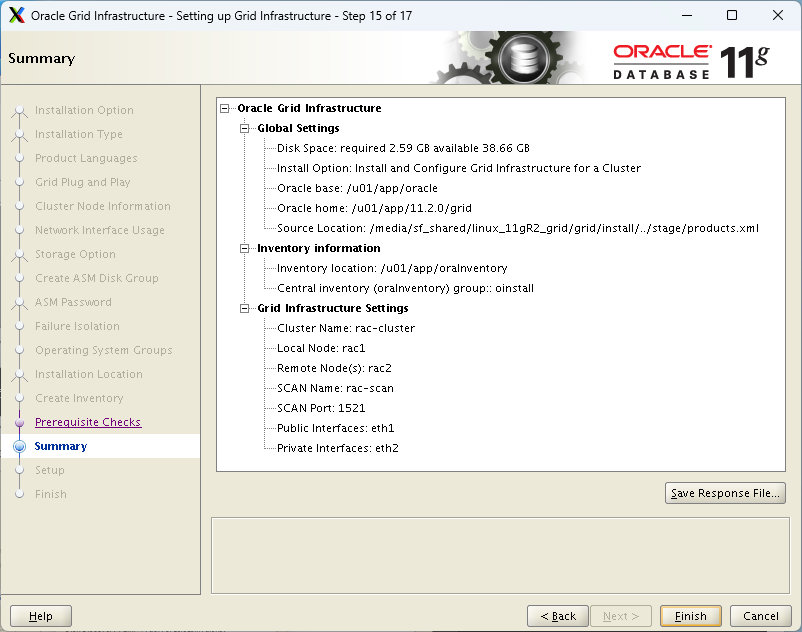Click Save Response File button
This screenshot has height=632, width=802.
(725, 493)
